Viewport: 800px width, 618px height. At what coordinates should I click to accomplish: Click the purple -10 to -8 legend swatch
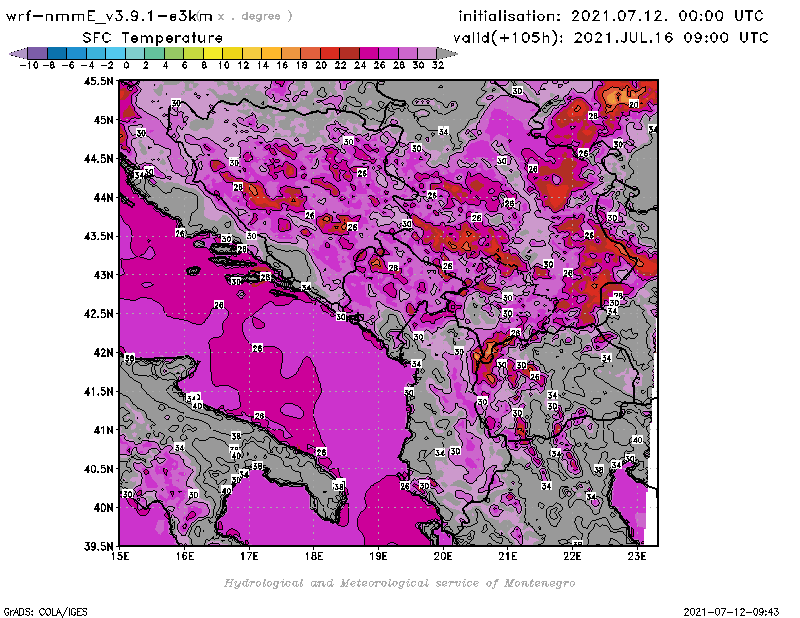38,53
